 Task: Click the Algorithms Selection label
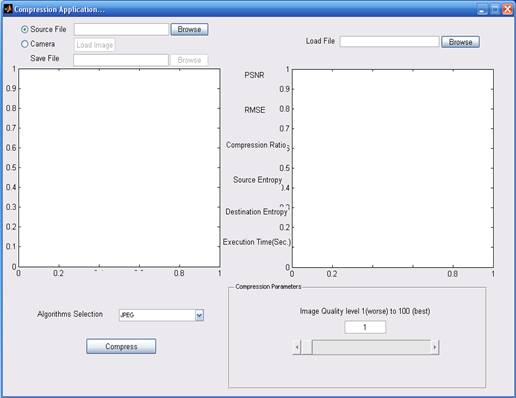70,314
